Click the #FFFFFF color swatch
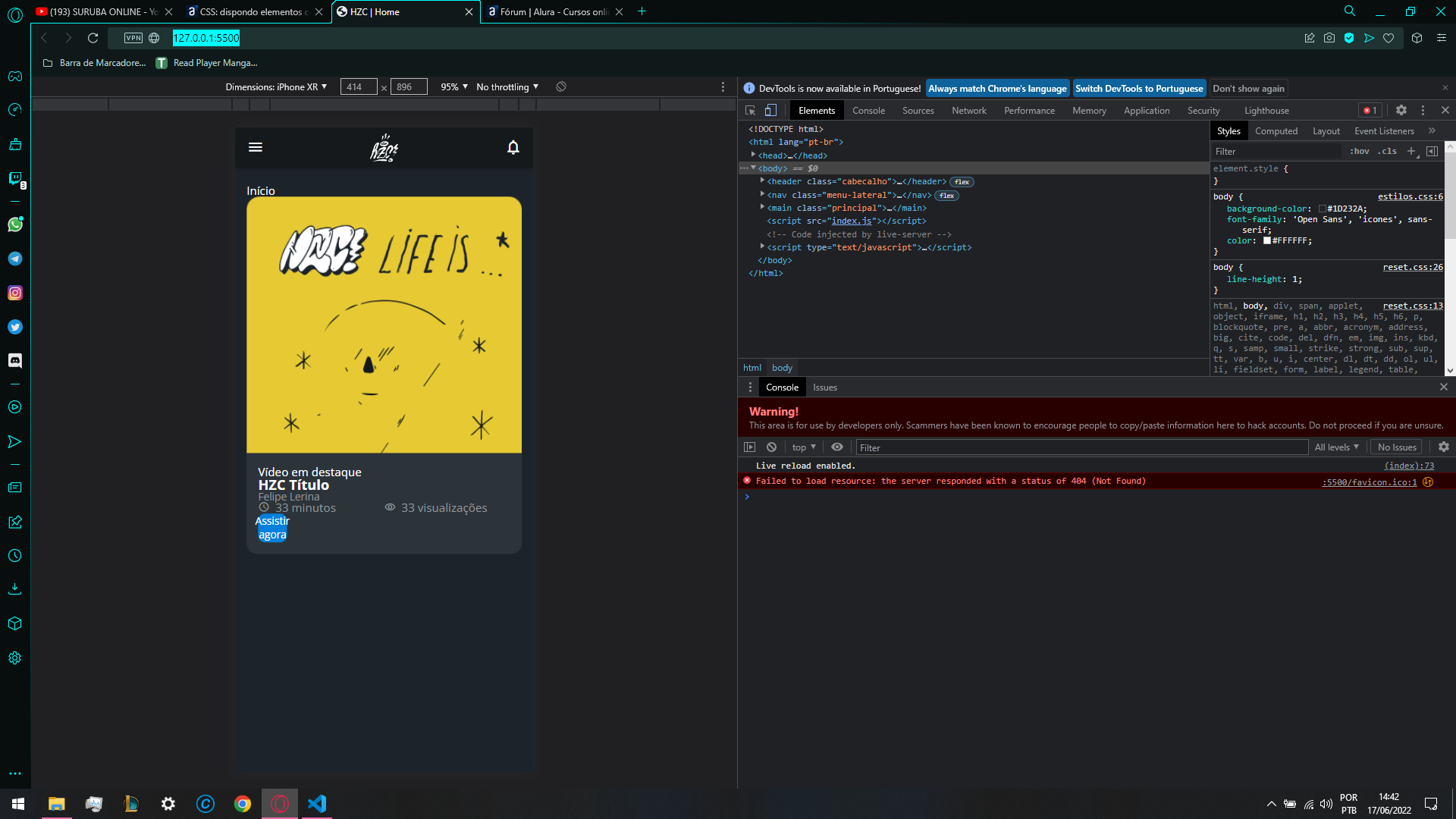The width and height of the screenshot is (1456, 819). point(1266,240)
